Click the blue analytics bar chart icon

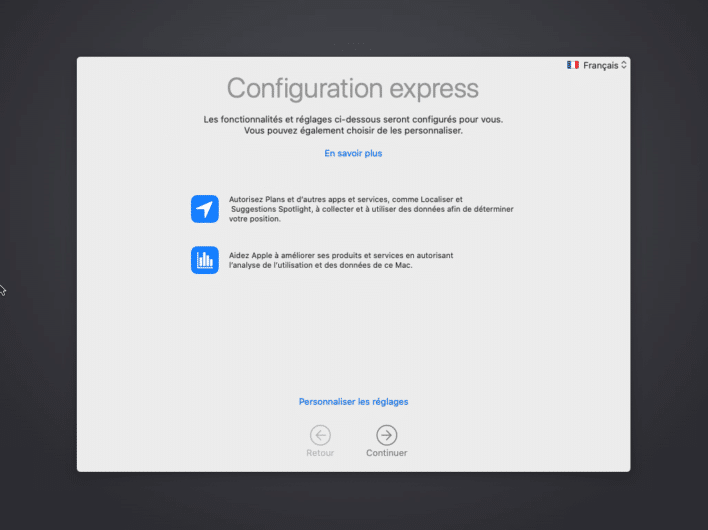click(205, 260)
